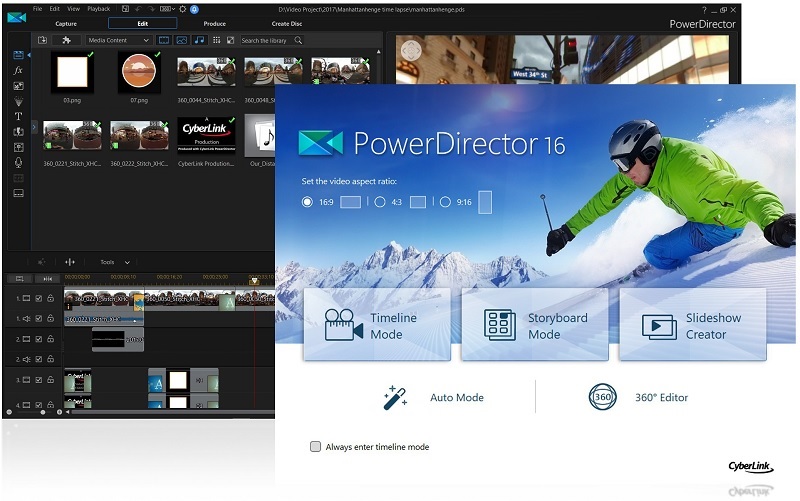Select the Edit tab

pos(142,23)
